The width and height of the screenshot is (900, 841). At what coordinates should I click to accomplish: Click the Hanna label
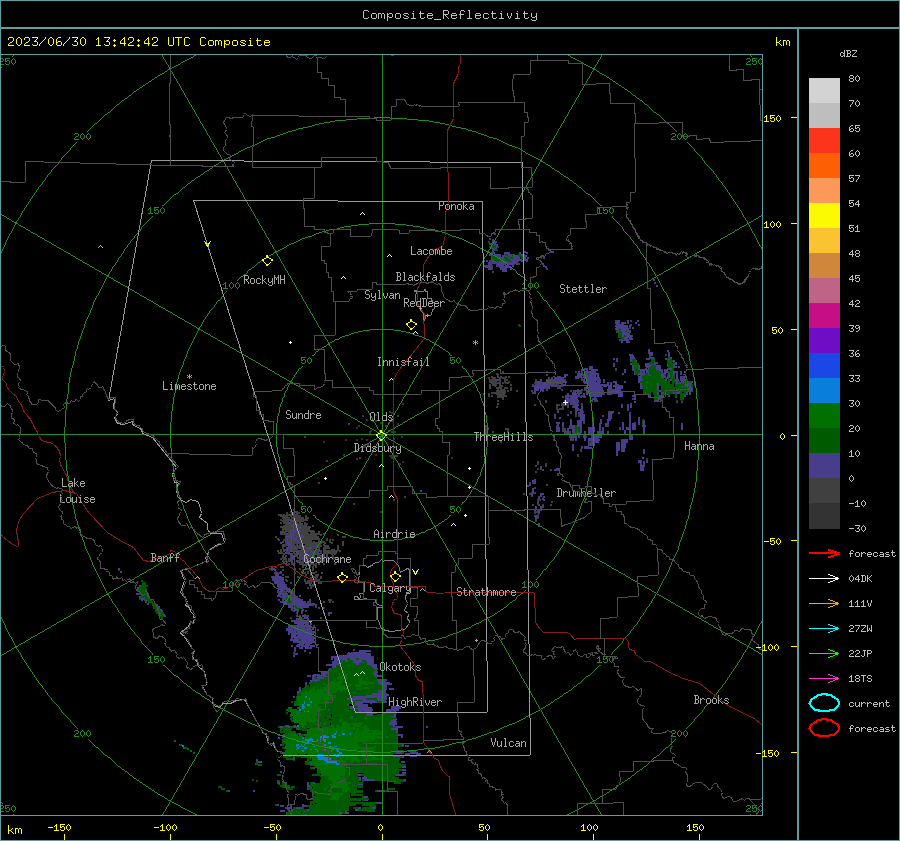pyautogui.click(x=699, y=446)
